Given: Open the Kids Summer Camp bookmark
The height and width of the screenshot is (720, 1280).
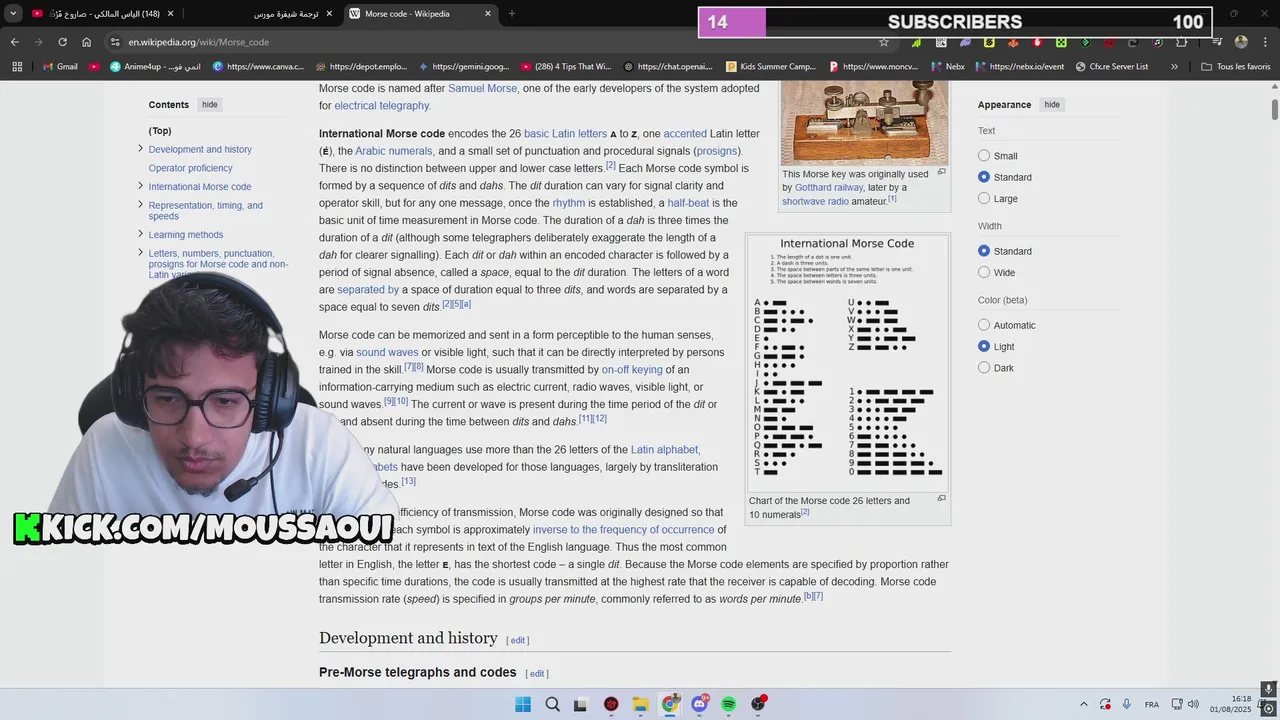Looking at the screenshot, I should (x=771, y=66).
